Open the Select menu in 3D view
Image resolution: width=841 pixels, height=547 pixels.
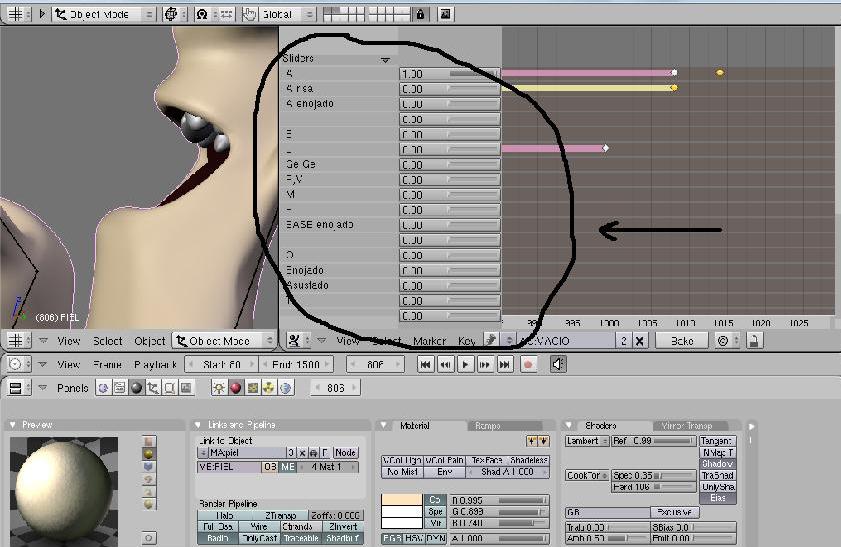[107, 341]
